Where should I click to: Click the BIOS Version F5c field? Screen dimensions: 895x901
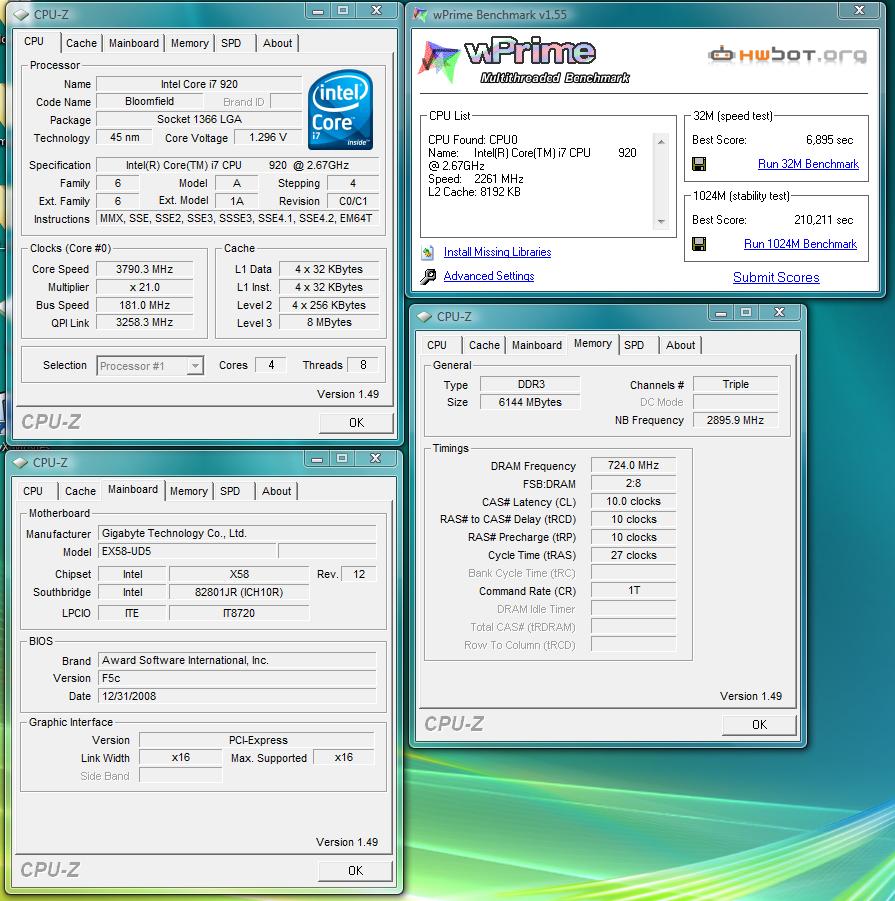click(237, 679)
